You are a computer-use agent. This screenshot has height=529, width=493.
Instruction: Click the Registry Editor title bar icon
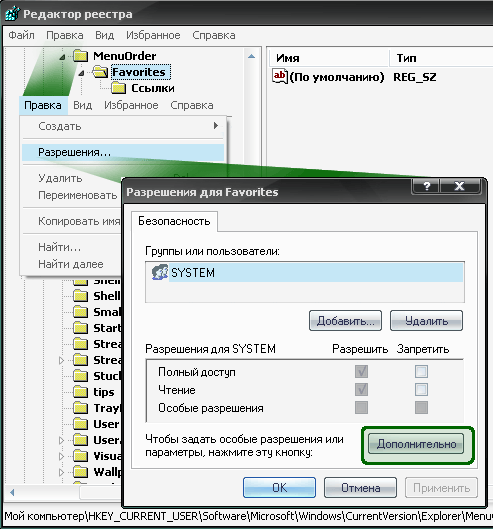pos(12,13)
